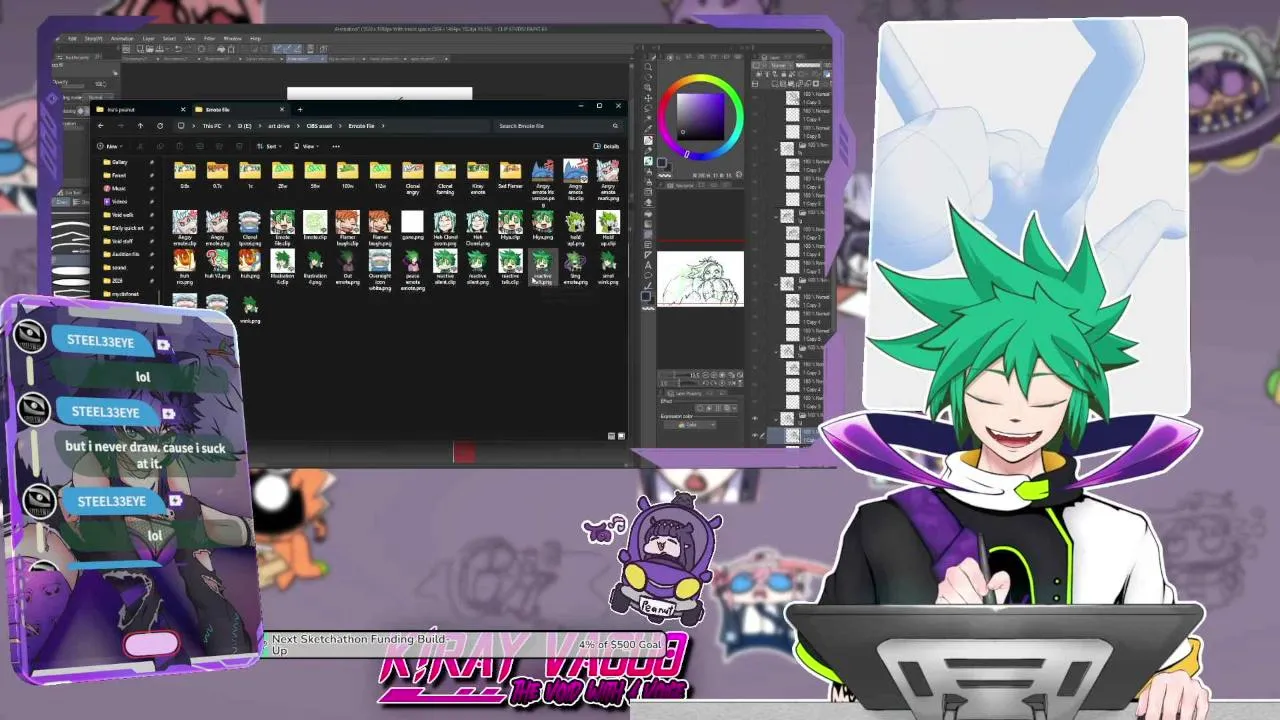Open Music in Explorer sidebar
Screen dimensions: 1280x720
click(x=118, y=188)
